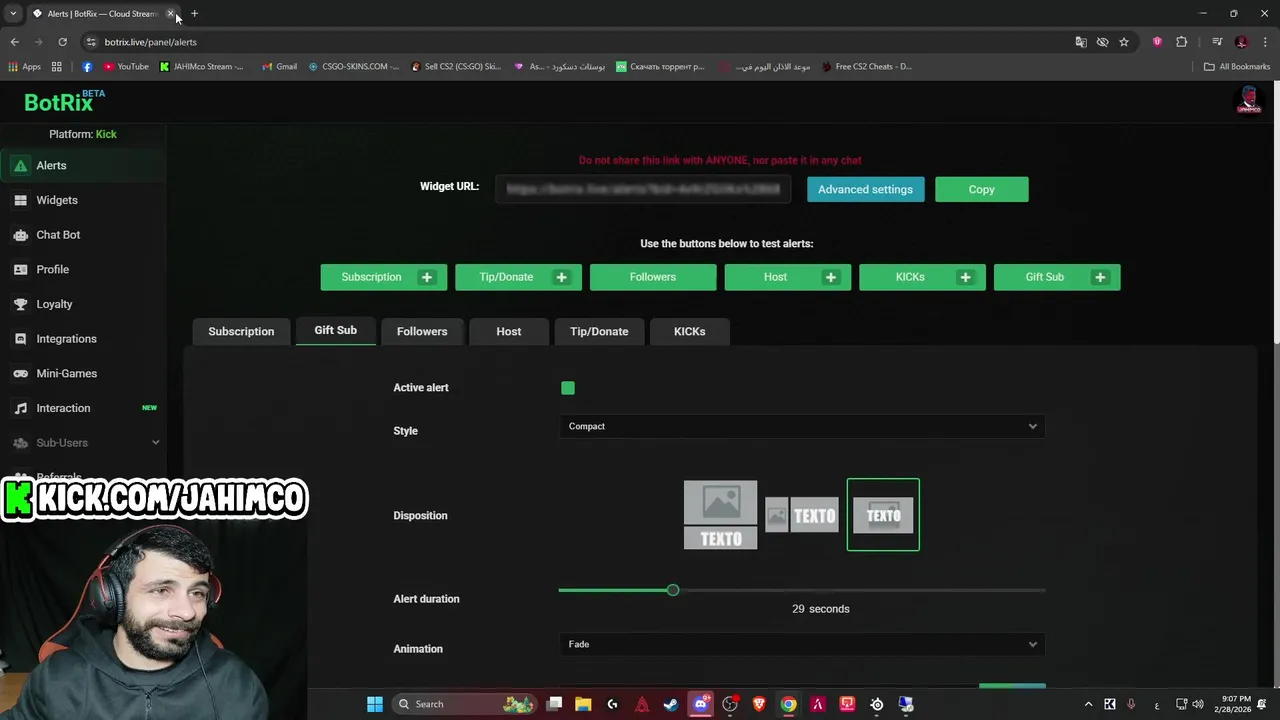The image size is (1280, 720).
Task: Expand the Sub-Users sidebar section
Action: (84, 443)
